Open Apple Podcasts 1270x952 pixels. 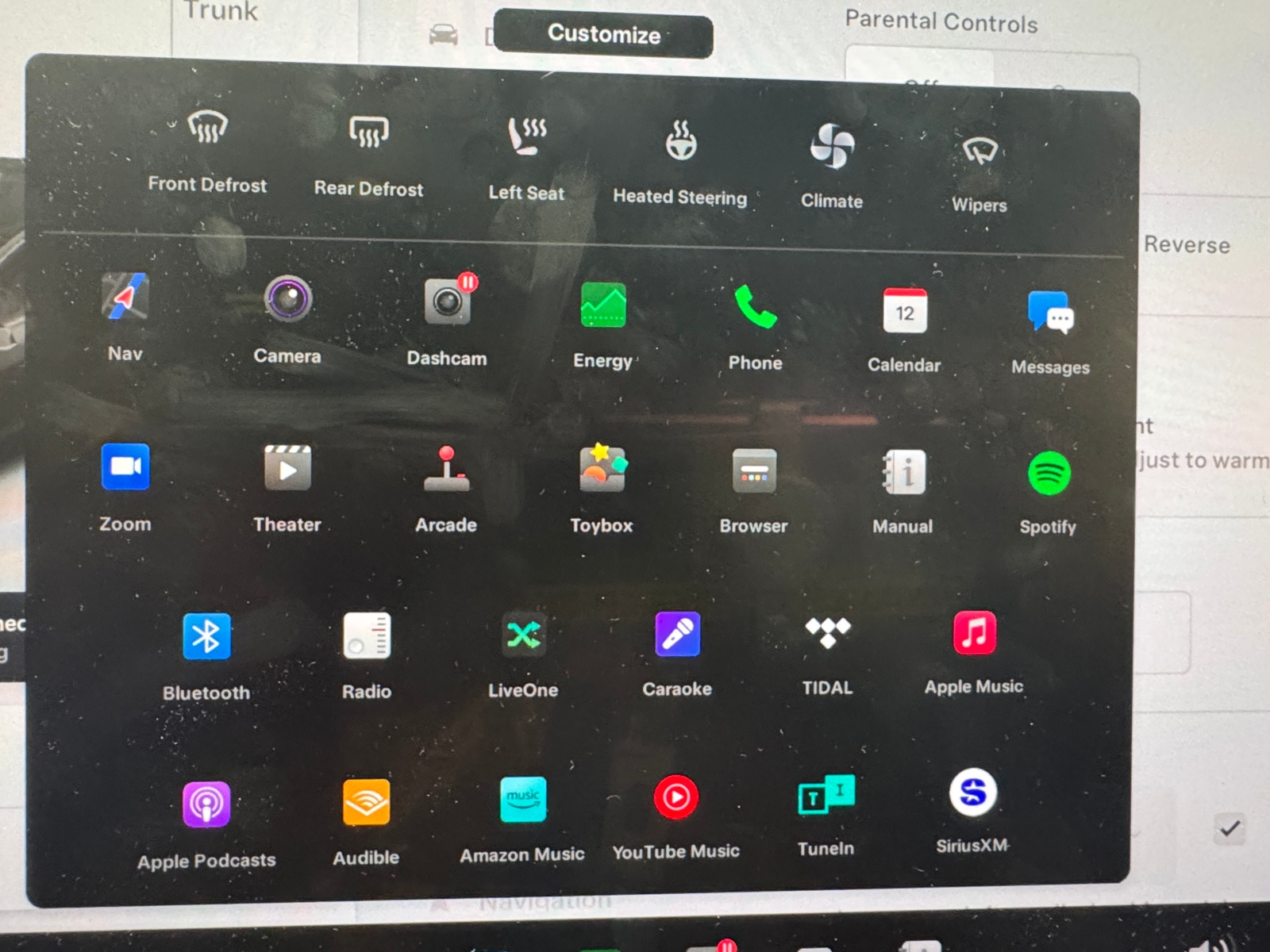[x=206, y=826]
